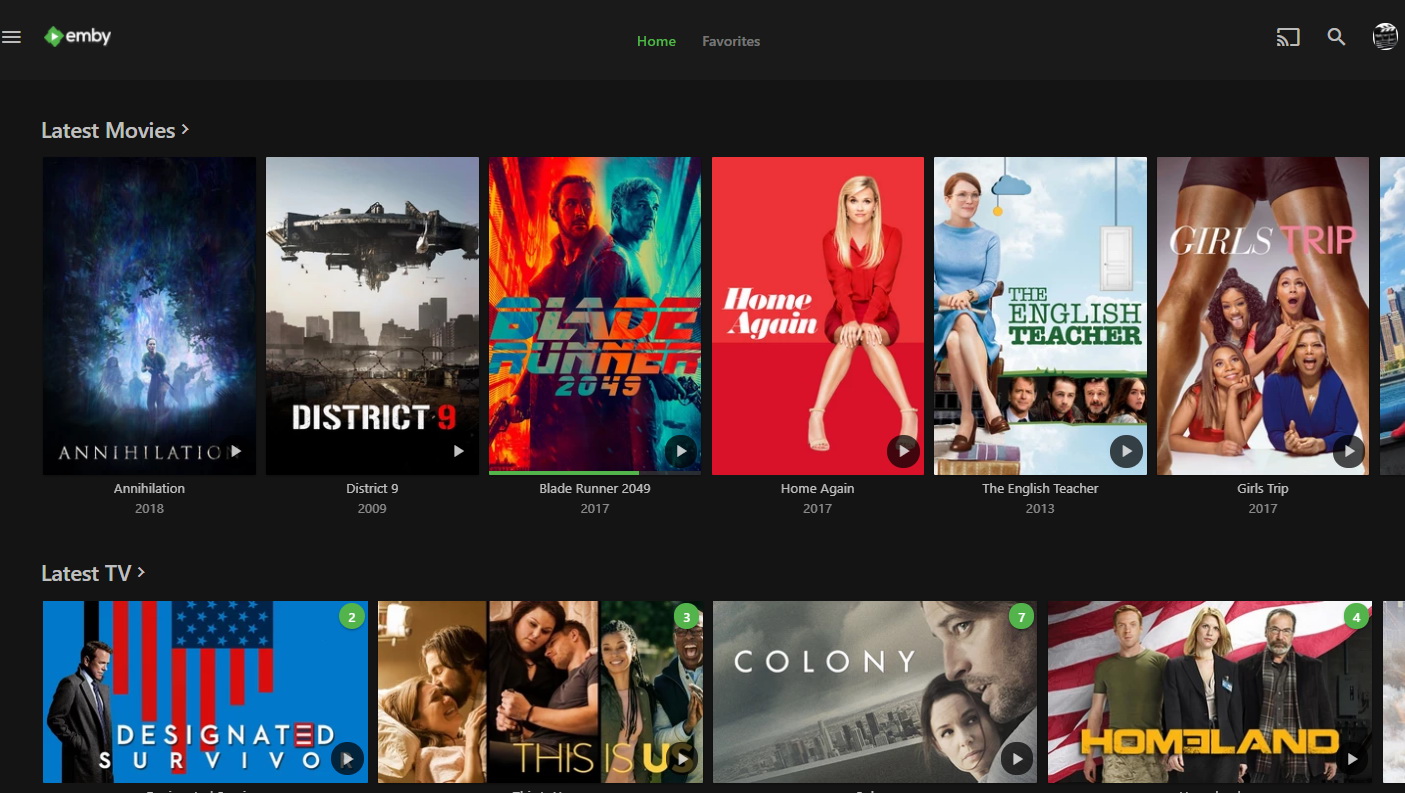
Task: Open the hamburger navigation menu
Action: pyautogui.click(x=12, y=38)
